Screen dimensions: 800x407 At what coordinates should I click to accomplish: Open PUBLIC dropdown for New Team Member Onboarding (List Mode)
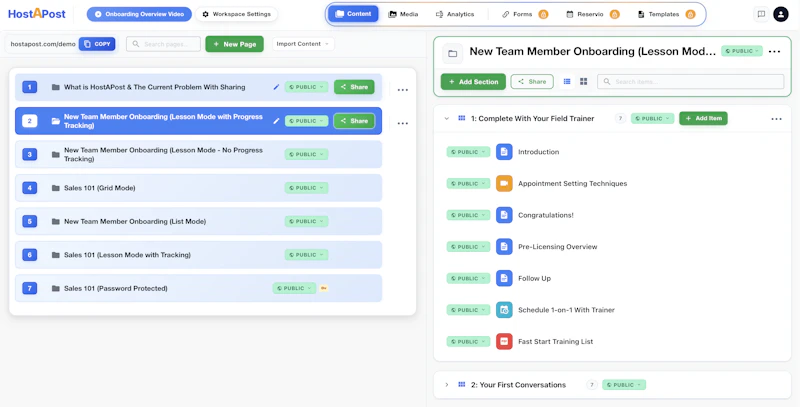[x=306, y=222]
